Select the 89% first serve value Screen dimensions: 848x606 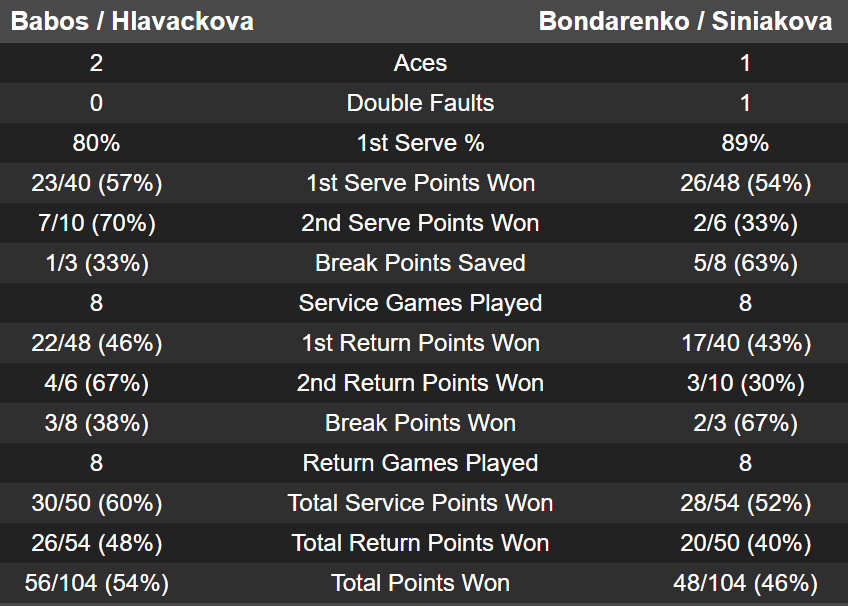[745, 143]
